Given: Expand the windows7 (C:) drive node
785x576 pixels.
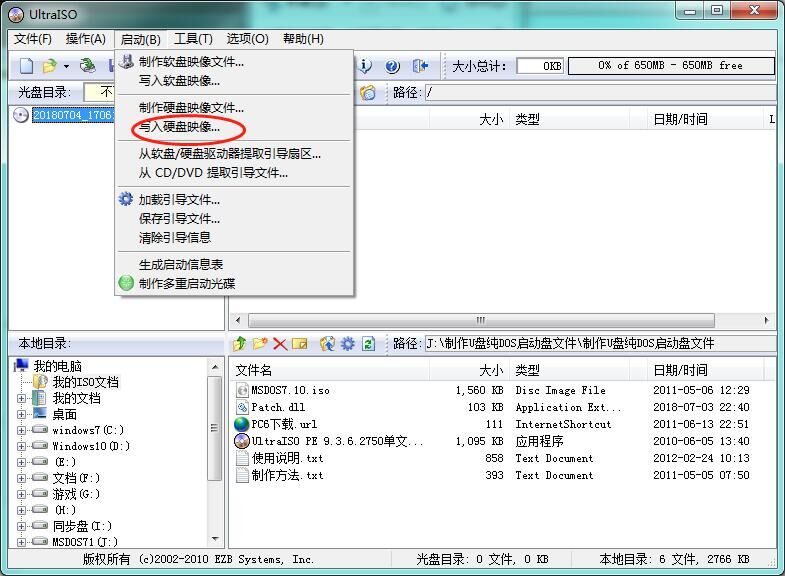Looking at the screenshot, I should coord(21,430).
